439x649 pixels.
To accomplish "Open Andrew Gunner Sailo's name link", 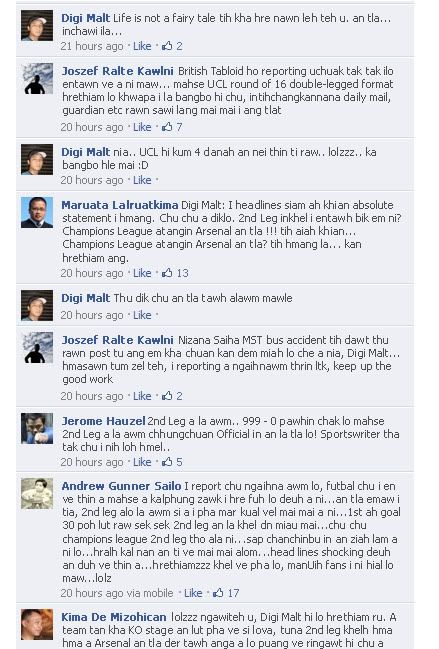I will [121, 486].
